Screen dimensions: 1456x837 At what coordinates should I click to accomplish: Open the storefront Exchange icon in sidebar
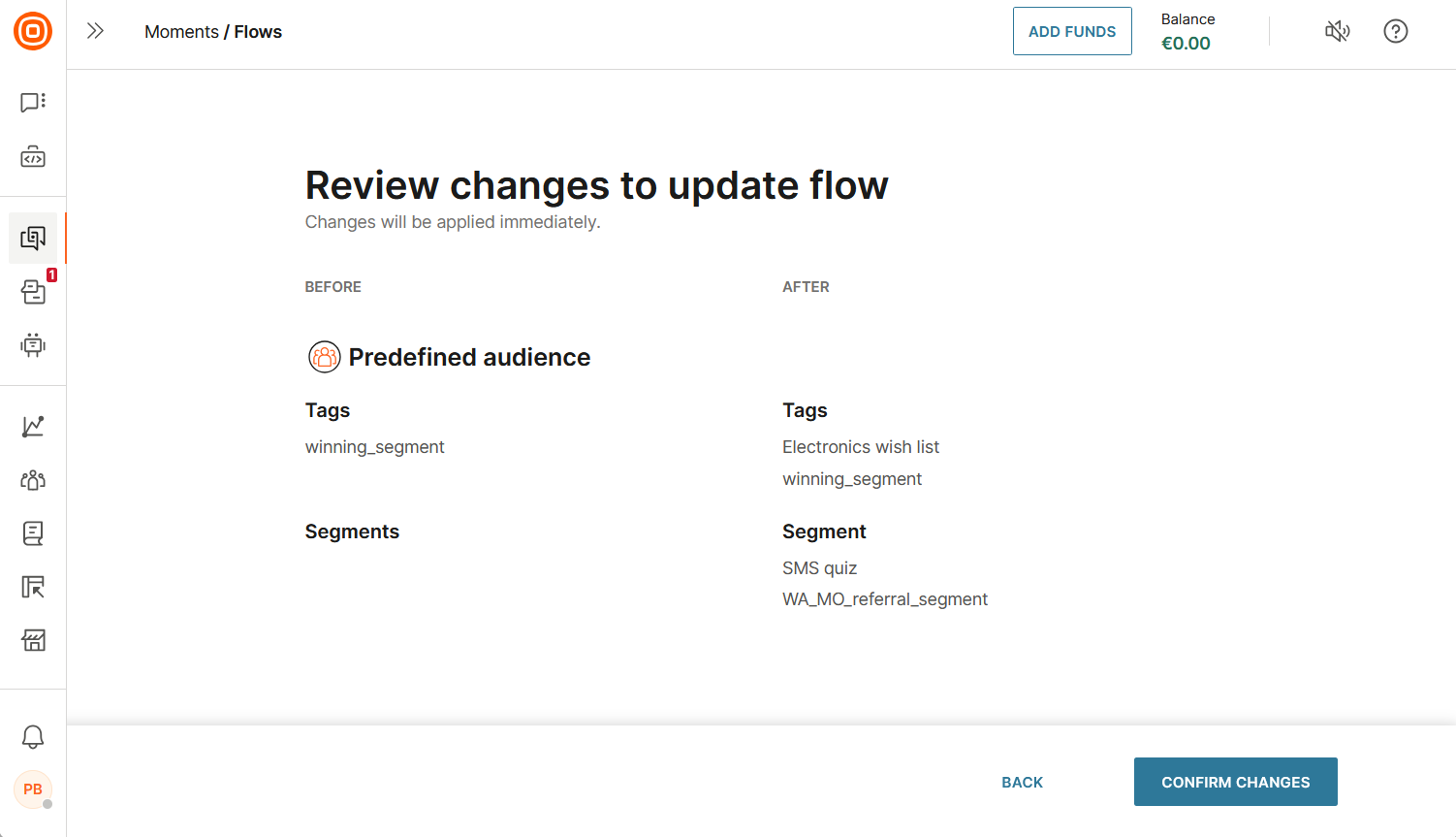tap(33, 640)
